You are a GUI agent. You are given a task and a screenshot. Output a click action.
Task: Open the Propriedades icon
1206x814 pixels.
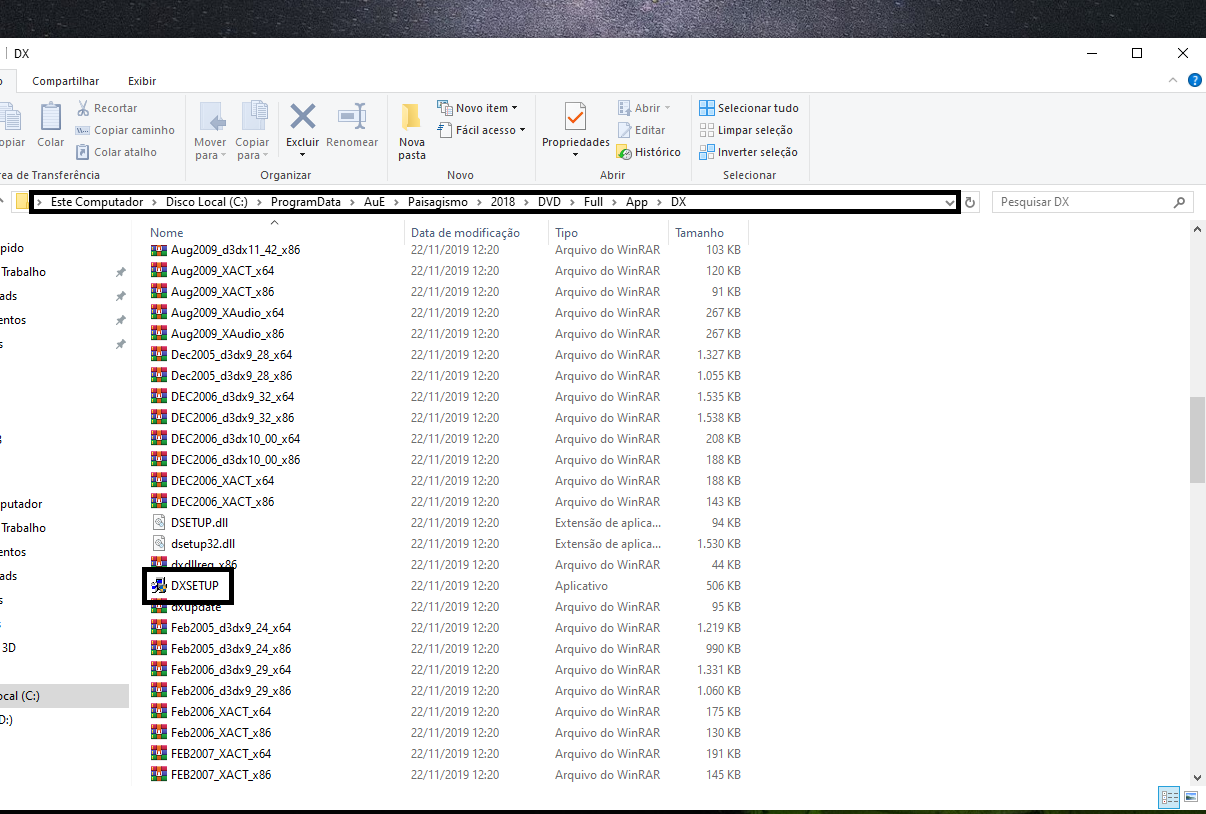pos(575,118)
